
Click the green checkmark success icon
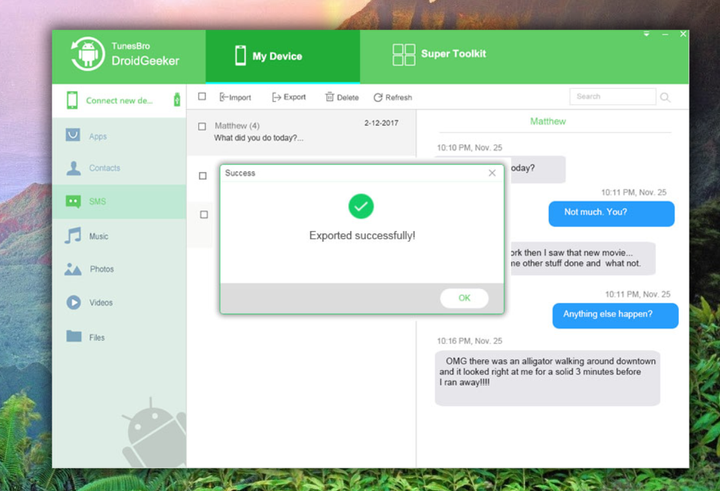(x=361, y=206)
